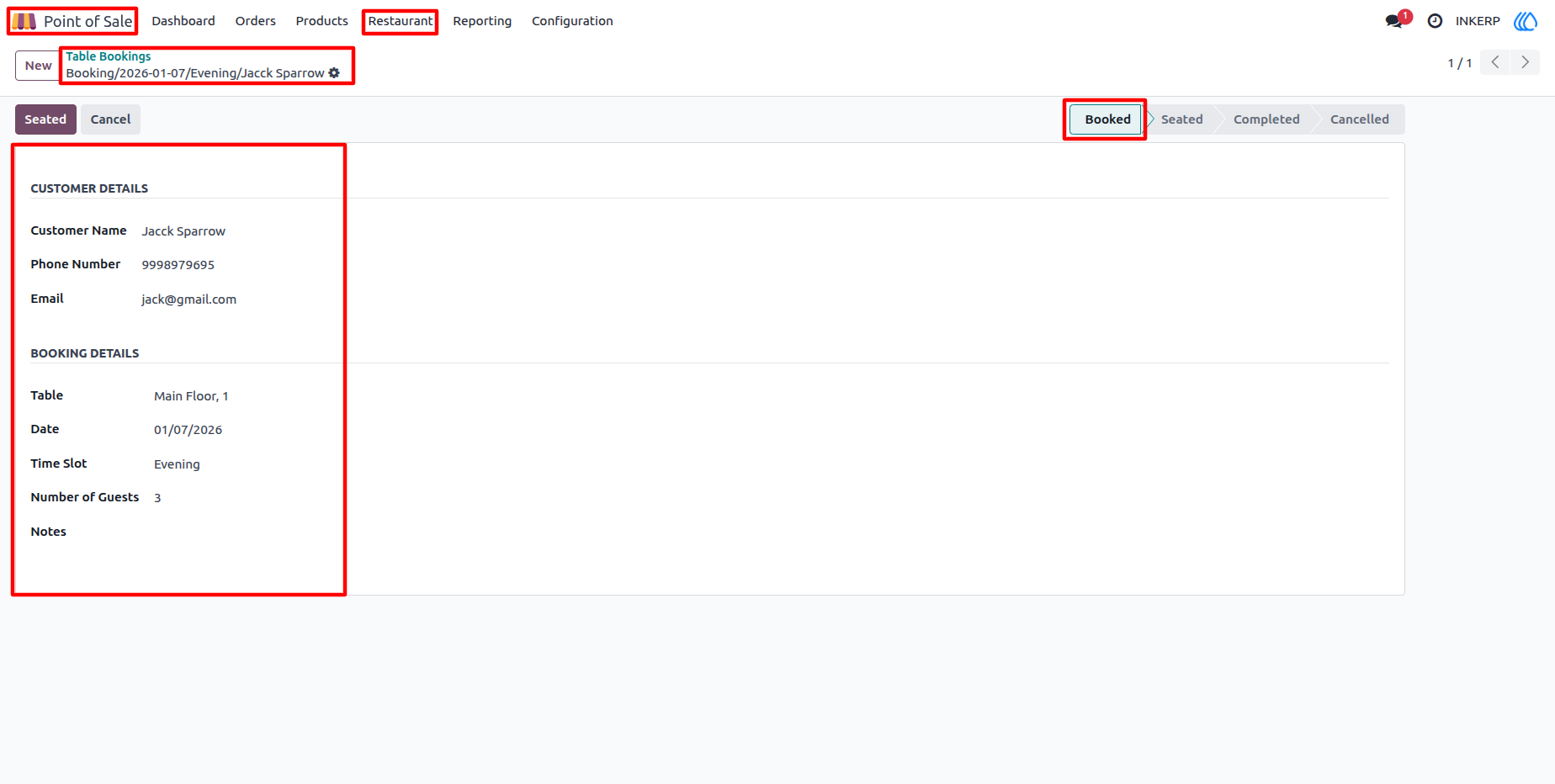Edit the Email field jack@gmail.com
Viewport: 1555px width, 784px height.
pos(188,299)
